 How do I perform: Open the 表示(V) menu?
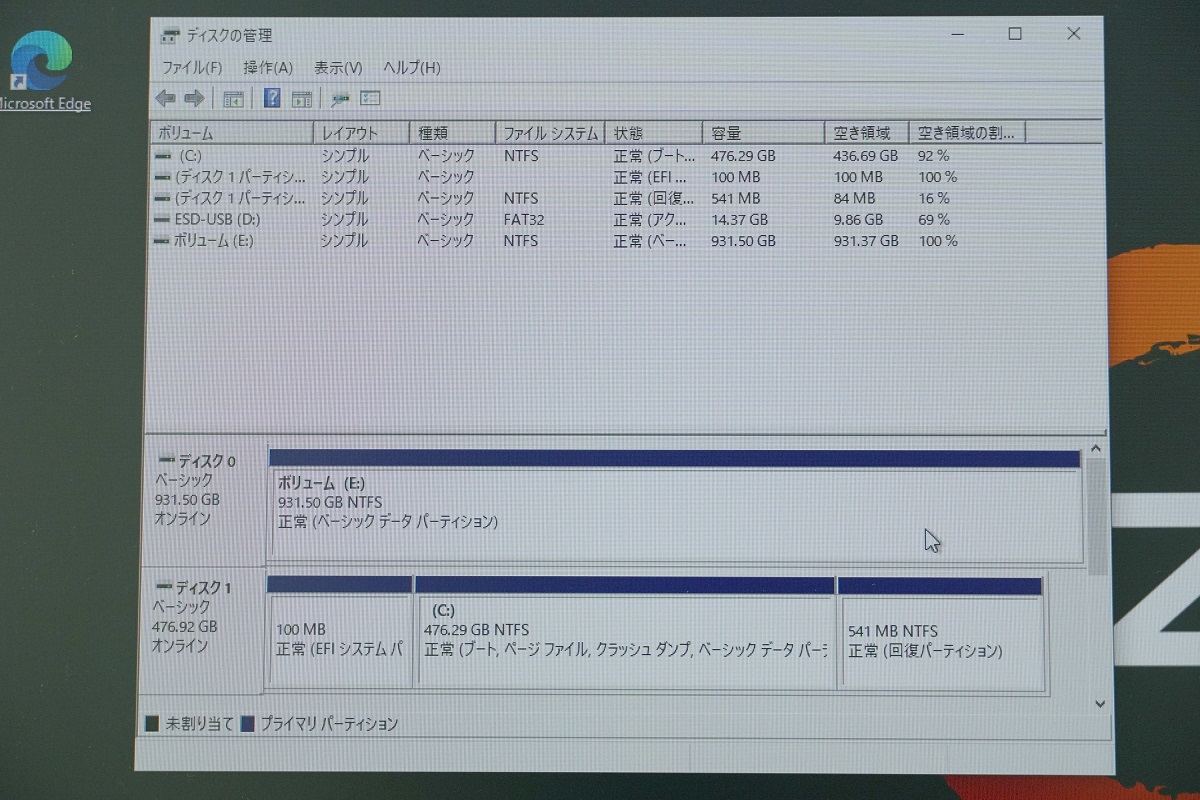pyautogui.click(x=338, y=68)
